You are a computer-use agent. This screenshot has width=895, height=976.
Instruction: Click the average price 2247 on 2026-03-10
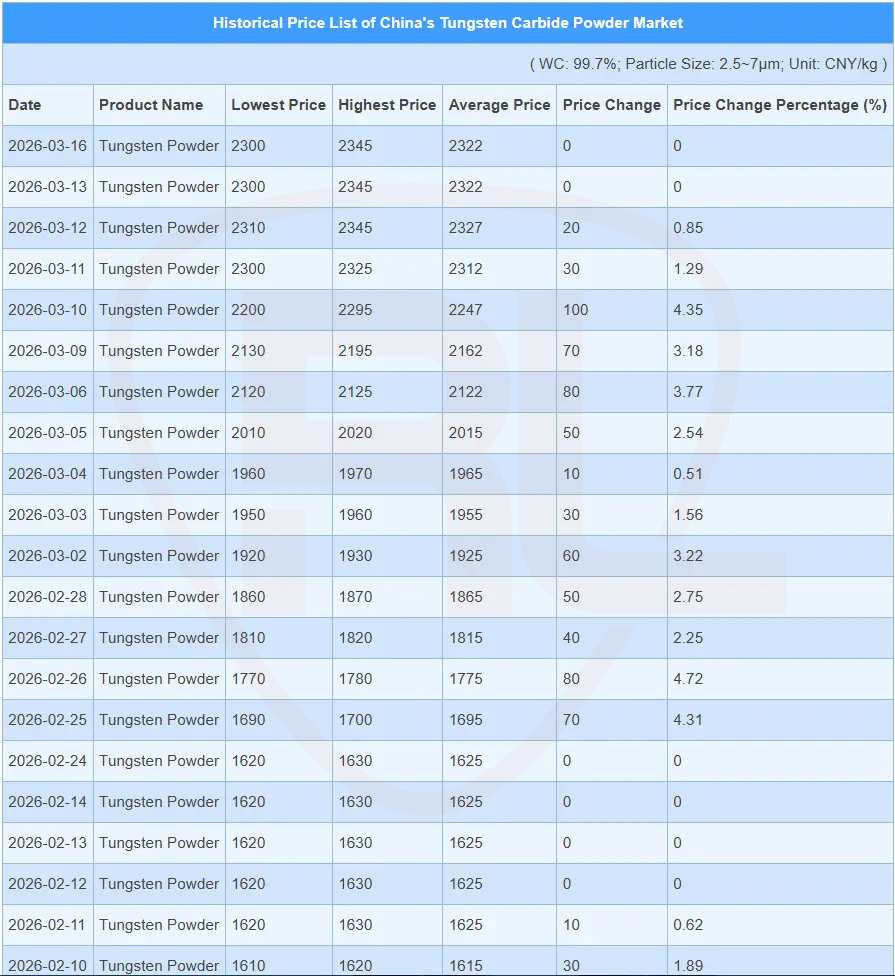coord(466,310)
